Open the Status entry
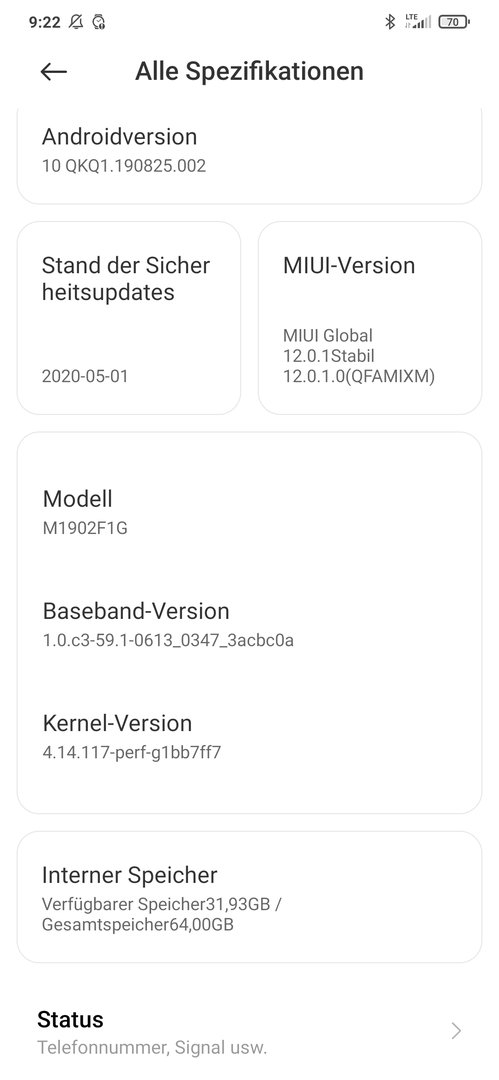This screenshot has width=499, height=1080. pyautogui.click(x=250, y=1032)
